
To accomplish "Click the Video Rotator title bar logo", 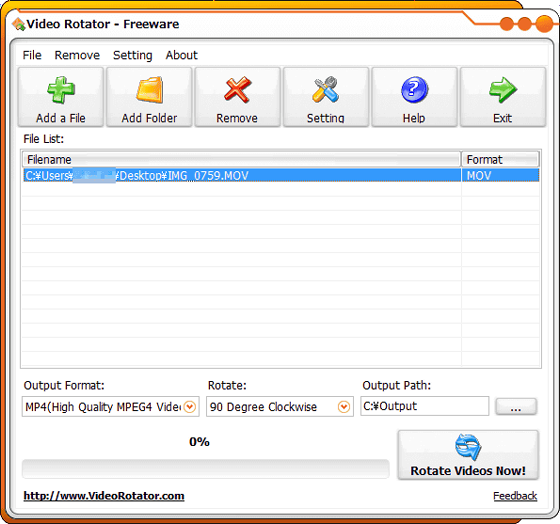I will [19, 24].
